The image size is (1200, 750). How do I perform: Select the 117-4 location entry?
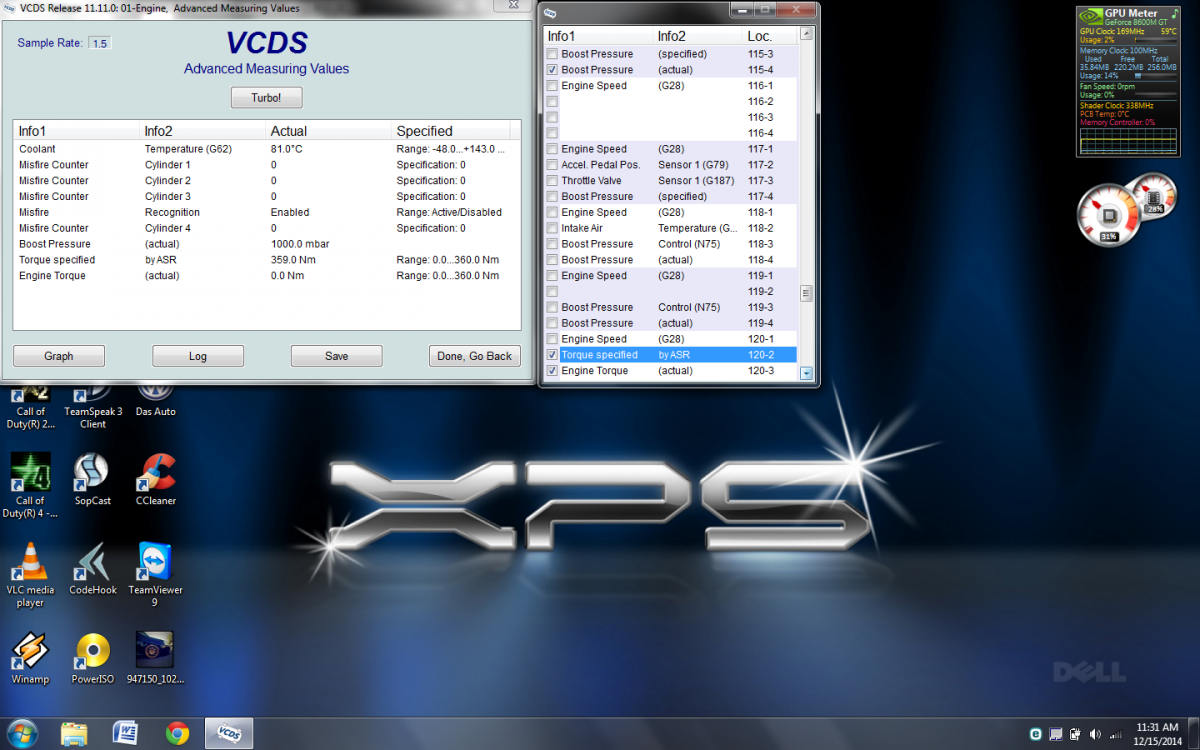click(761, 197)
